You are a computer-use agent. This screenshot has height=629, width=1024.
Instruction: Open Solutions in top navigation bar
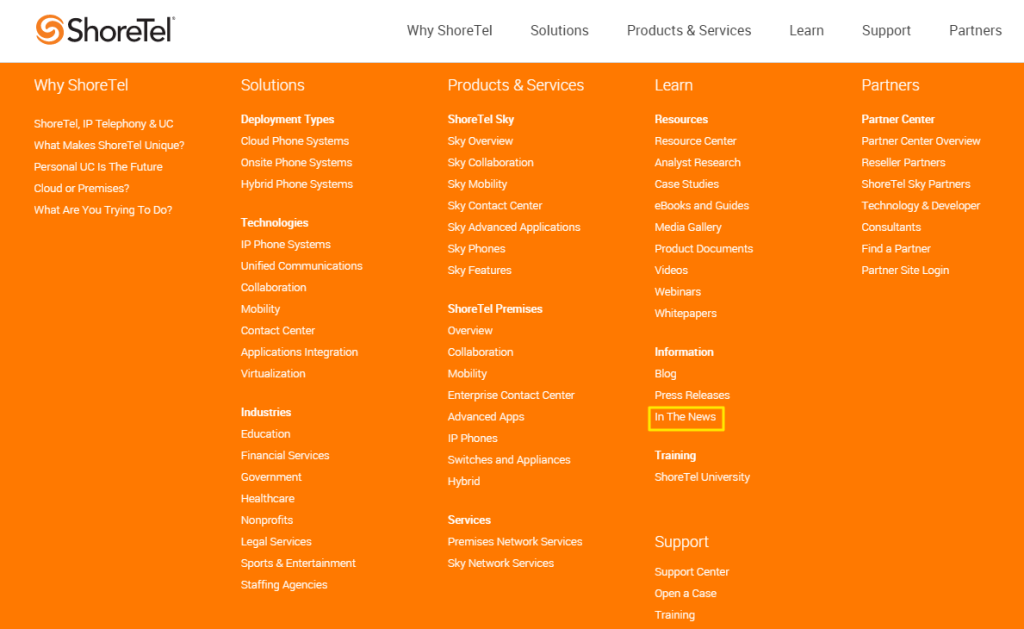(559, 31)
